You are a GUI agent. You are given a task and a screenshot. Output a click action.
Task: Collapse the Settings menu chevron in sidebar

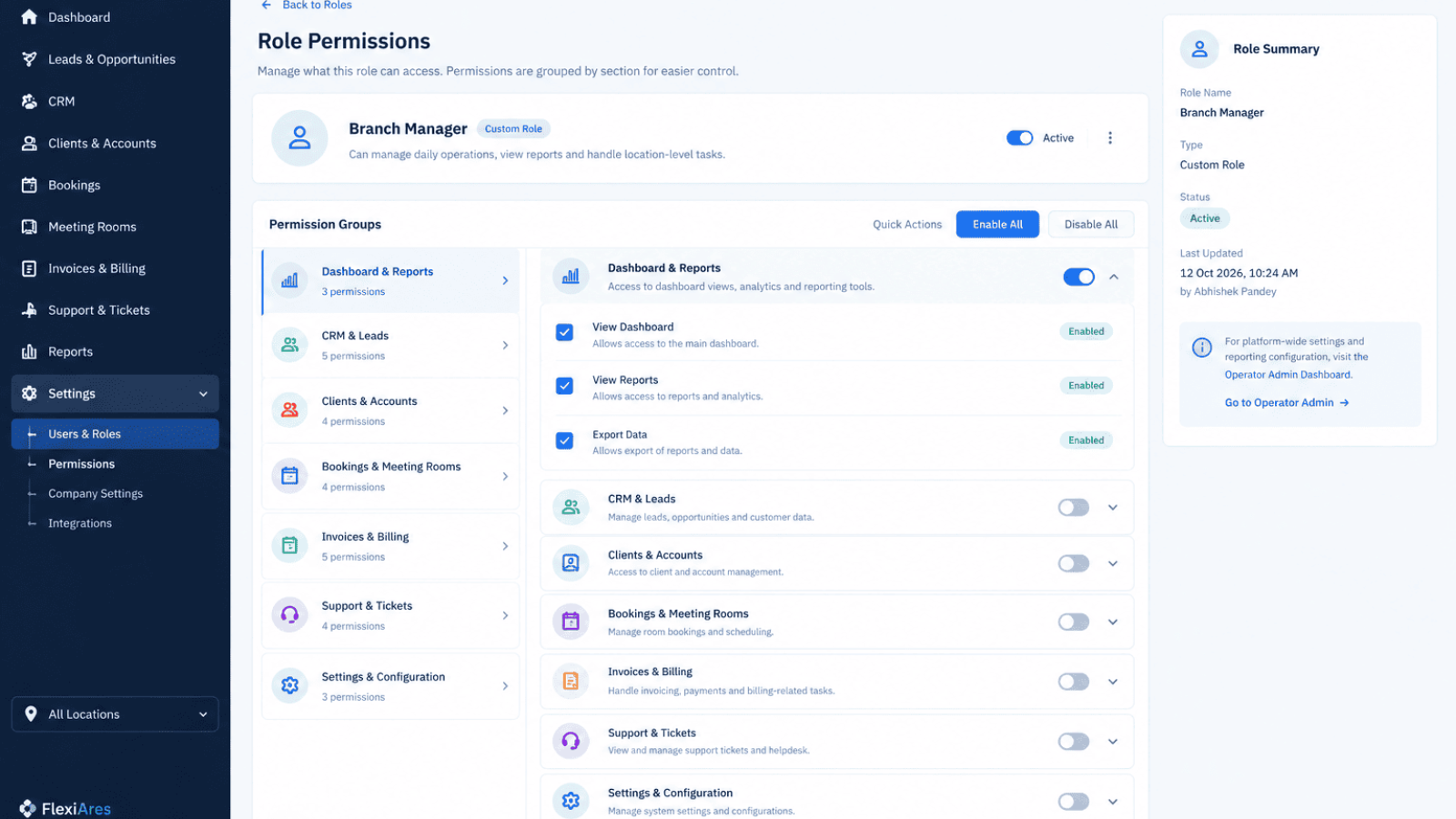(x=203, y=394)
